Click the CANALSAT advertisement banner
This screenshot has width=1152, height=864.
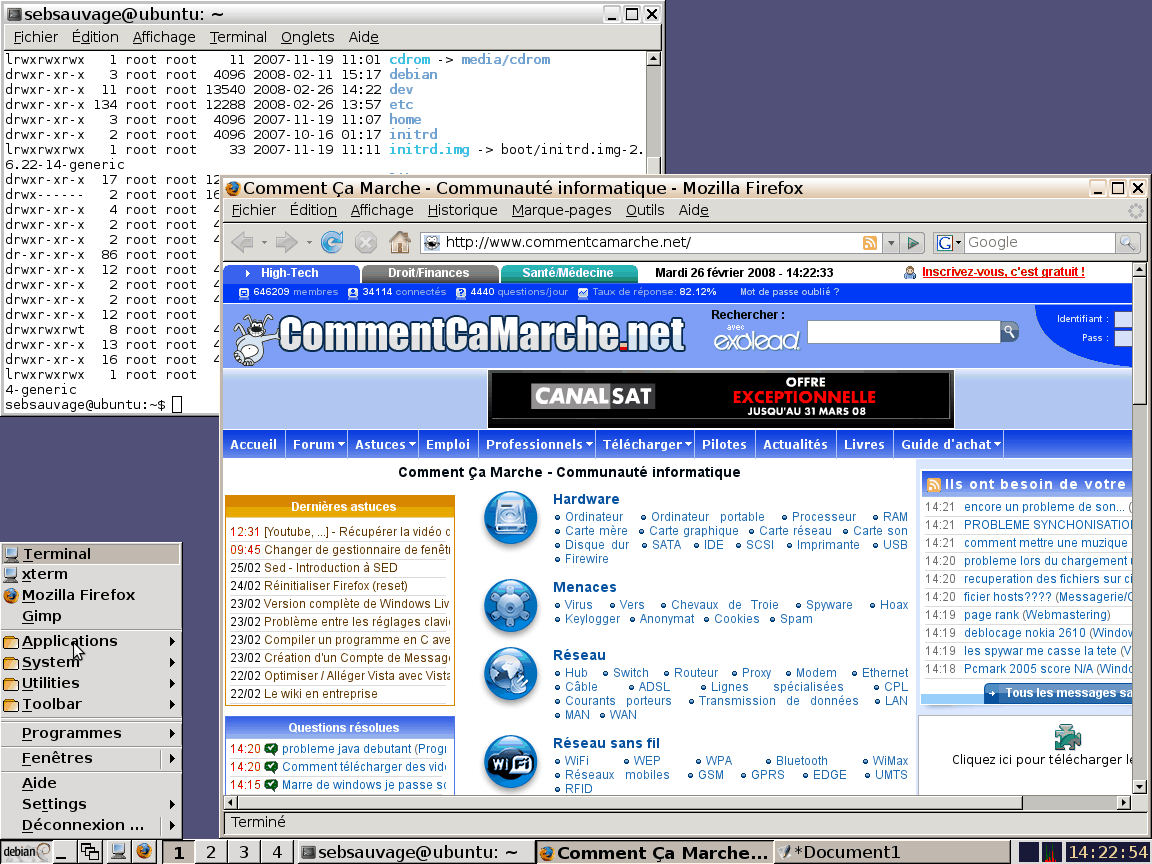click(x=721, y=399)
